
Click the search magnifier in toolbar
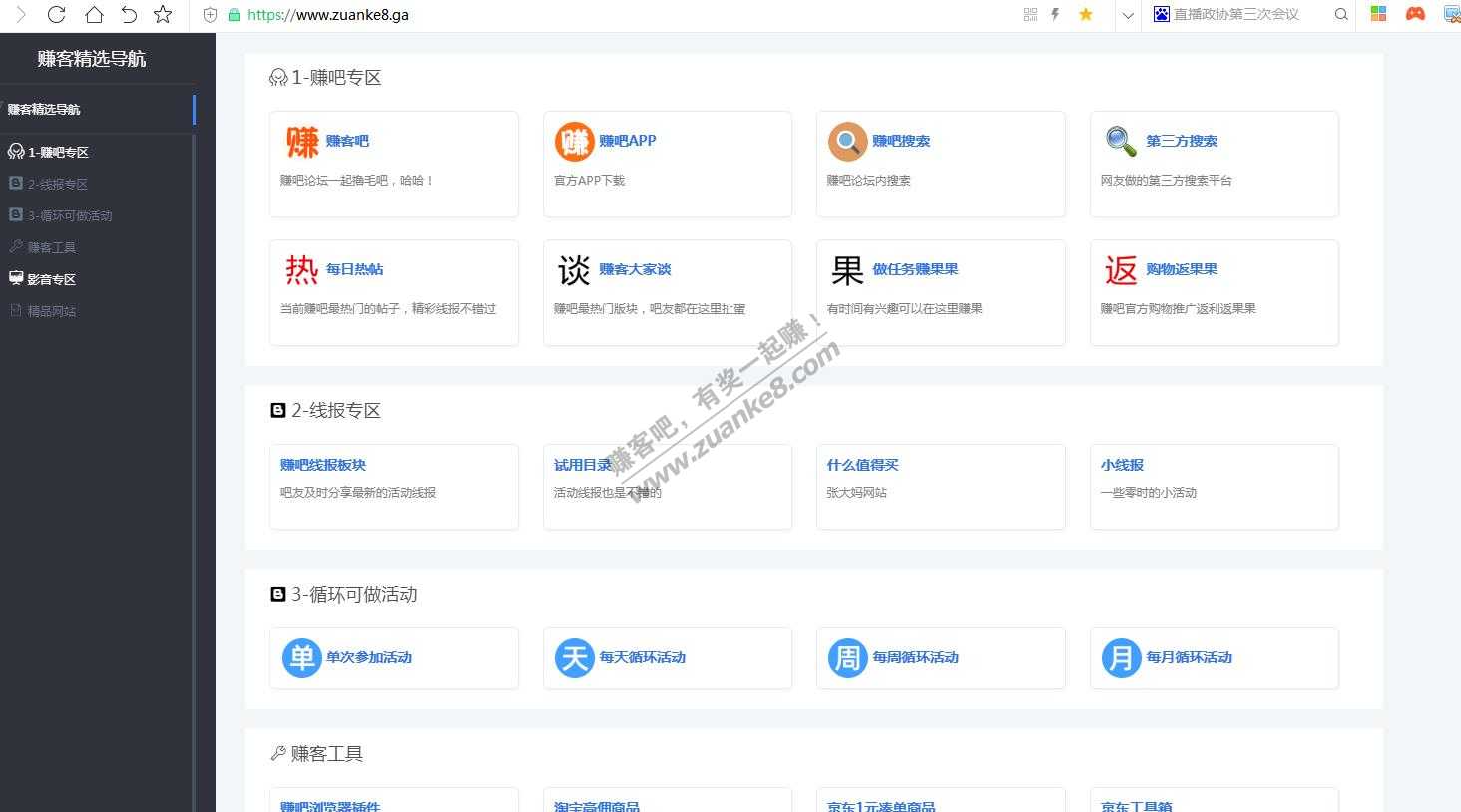point(1341,14)
